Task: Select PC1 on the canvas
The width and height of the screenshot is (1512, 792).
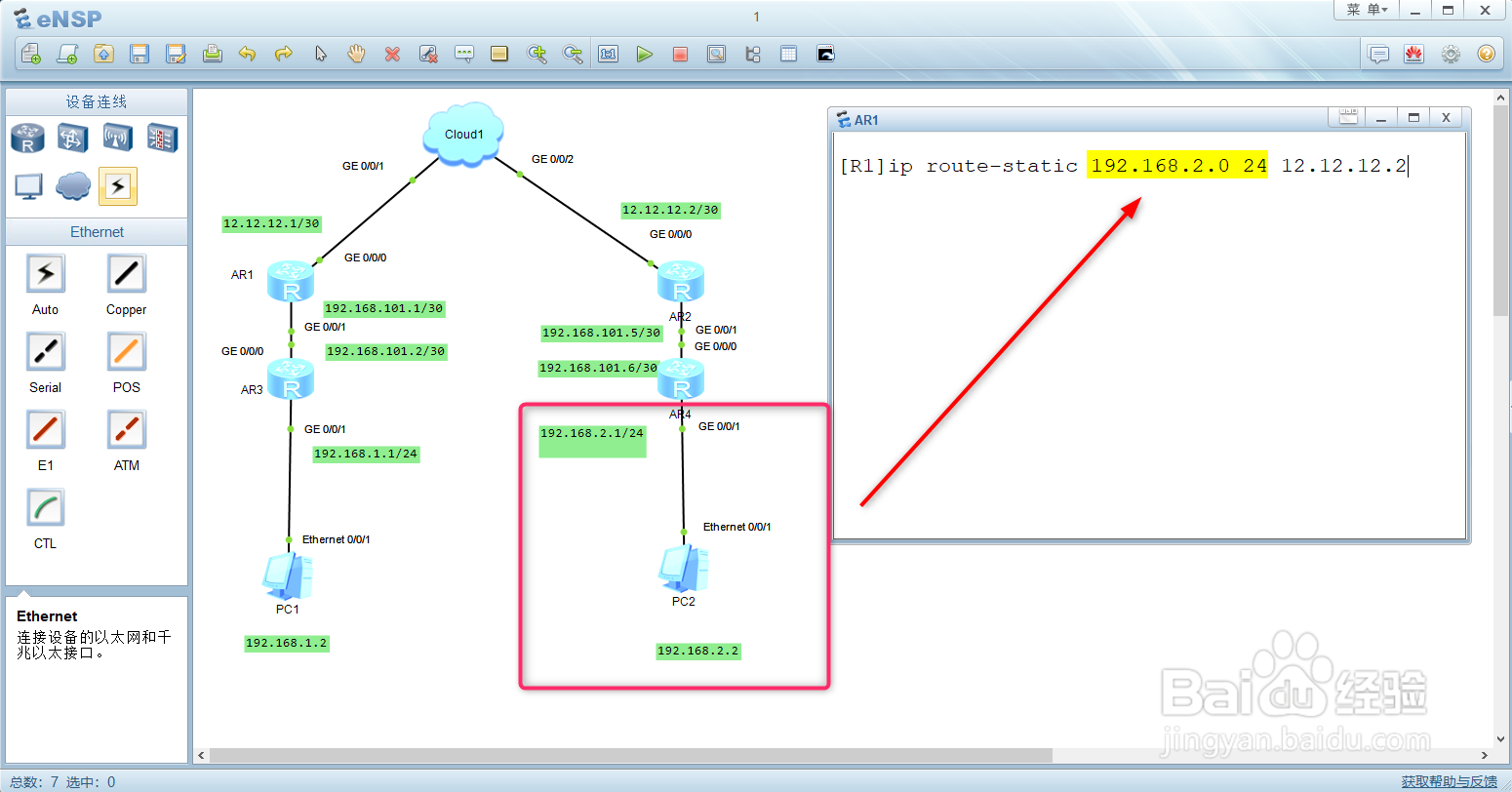Action: [x=288, y=575]
